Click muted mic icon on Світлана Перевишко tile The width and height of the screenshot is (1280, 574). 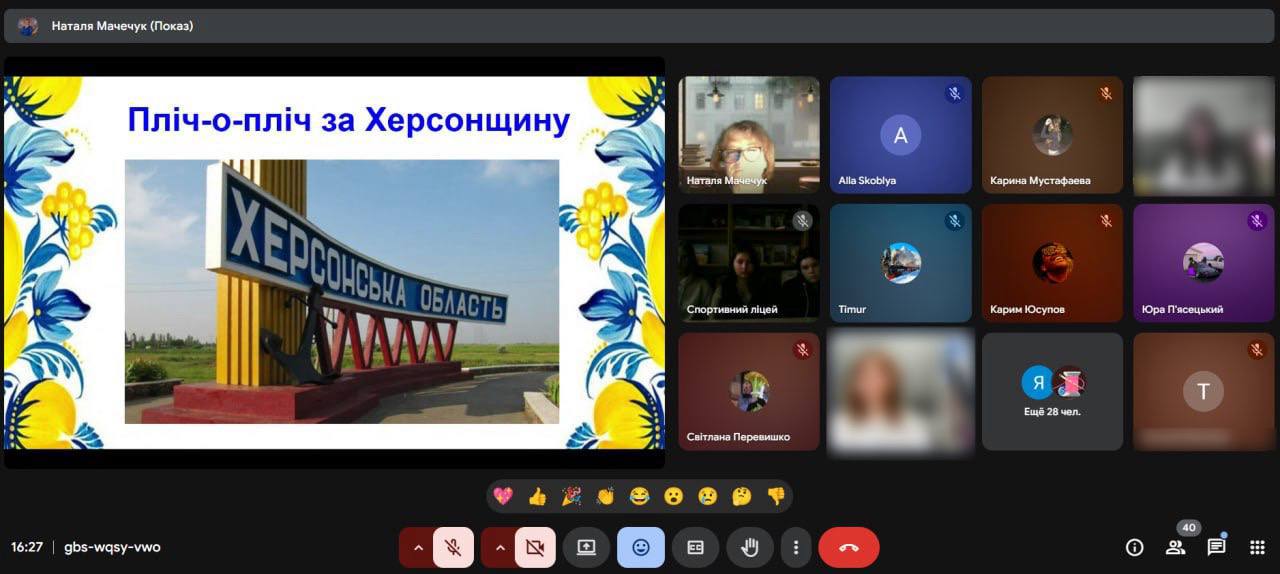click(802, 350)
